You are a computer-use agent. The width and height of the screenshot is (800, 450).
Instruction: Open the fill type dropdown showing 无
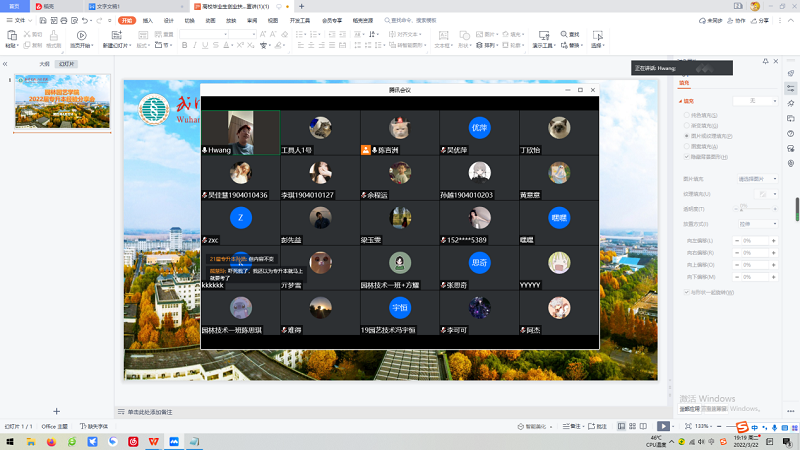[x=756, y=101]
